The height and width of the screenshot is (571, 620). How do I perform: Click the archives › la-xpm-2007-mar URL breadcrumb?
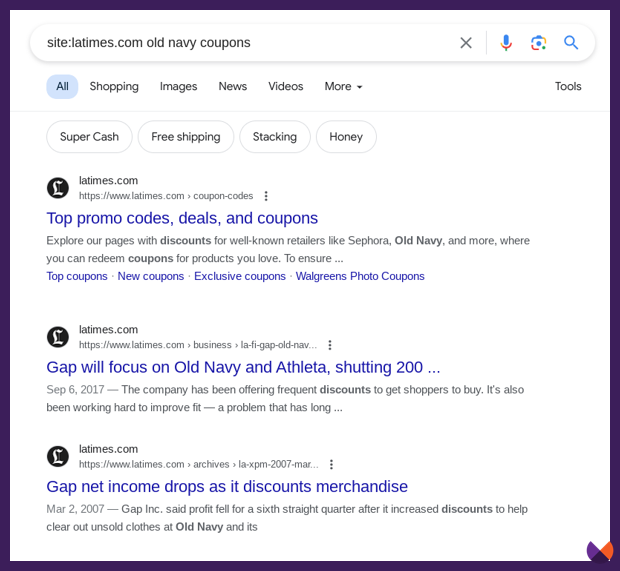(x=198, y=465)
